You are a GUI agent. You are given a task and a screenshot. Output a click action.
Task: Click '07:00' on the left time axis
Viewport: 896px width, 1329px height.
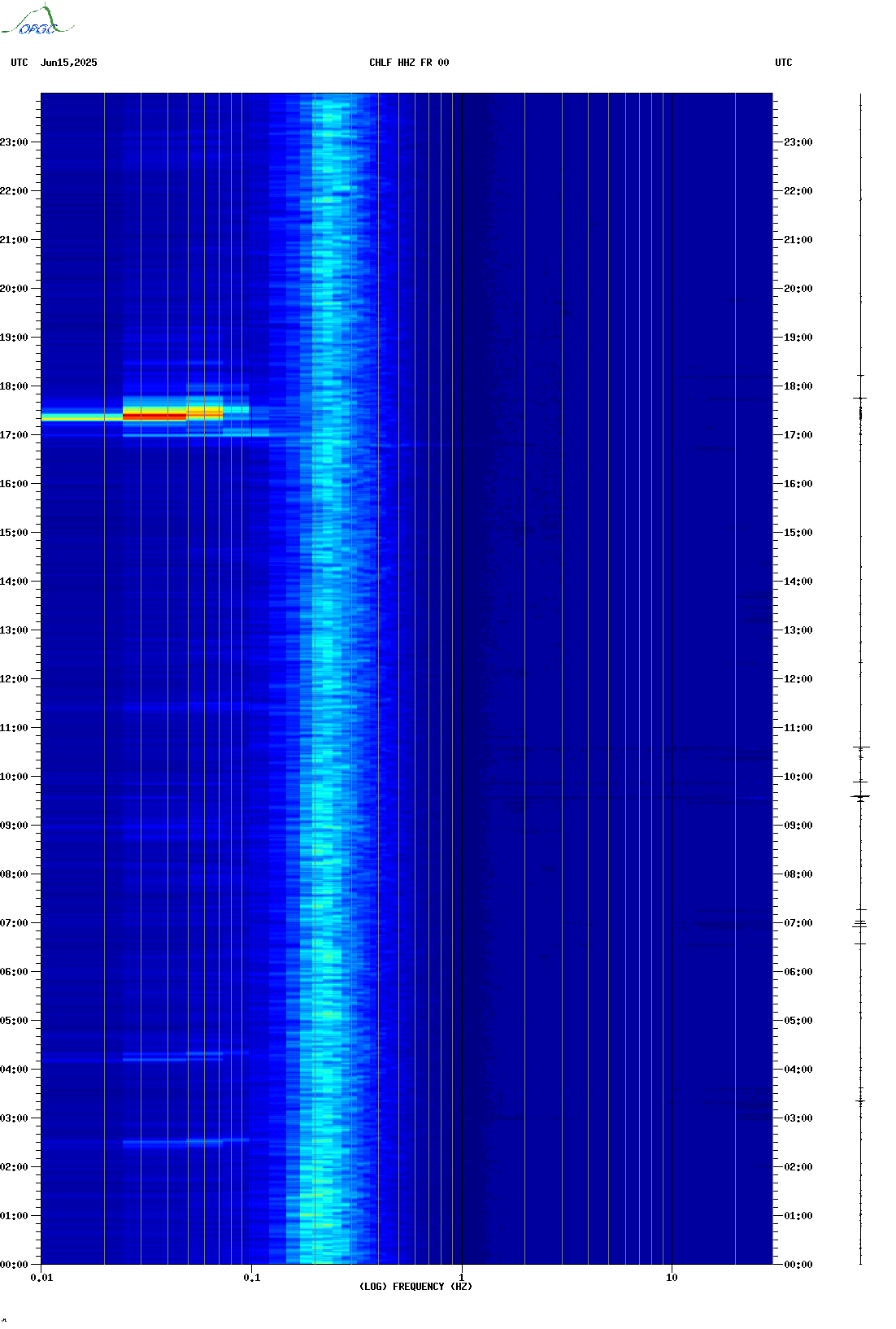pos(14,923)
